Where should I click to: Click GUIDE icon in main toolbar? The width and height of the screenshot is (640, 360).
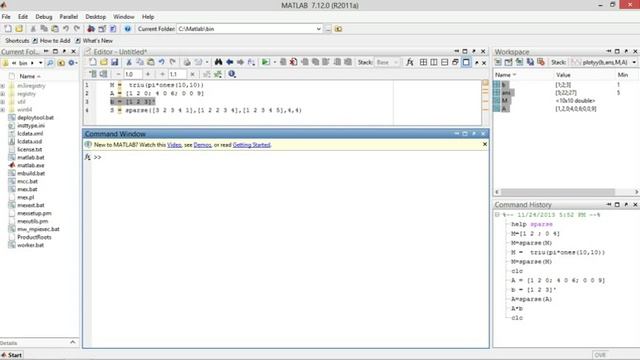pyautogui.click(x=102, y=29)
